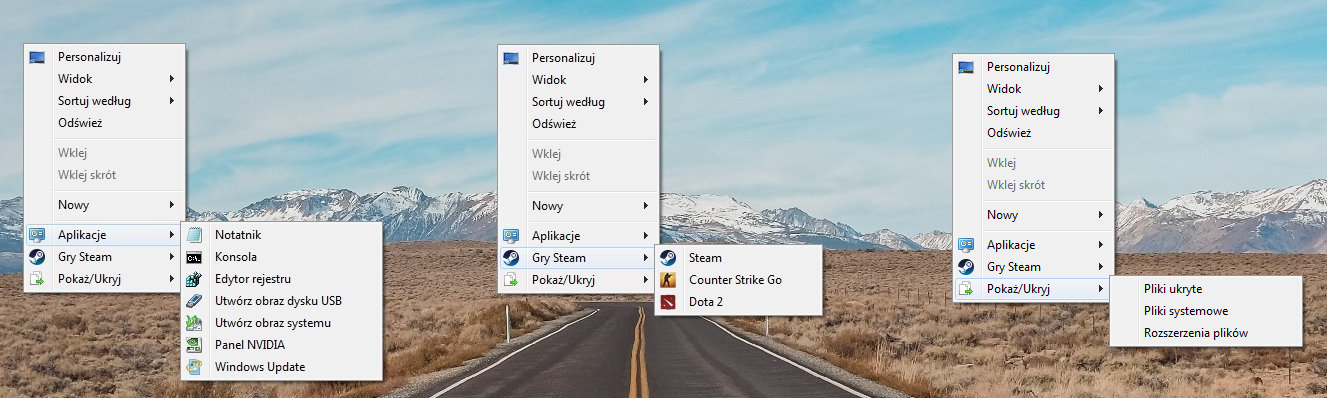Viewport: 1327px width, 398px height.
Task: Toggle Rozszerzenia plików option
Action: pos(1206,333)
